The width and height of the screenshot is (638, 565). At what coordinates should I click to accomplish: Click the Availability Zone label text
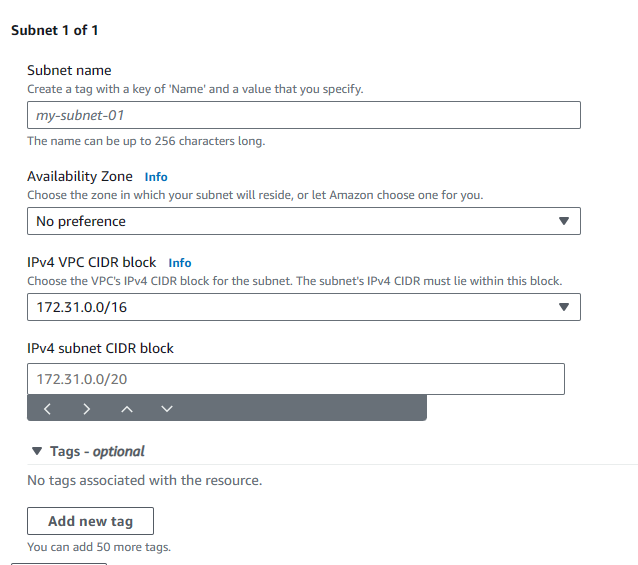click(80, 176)
